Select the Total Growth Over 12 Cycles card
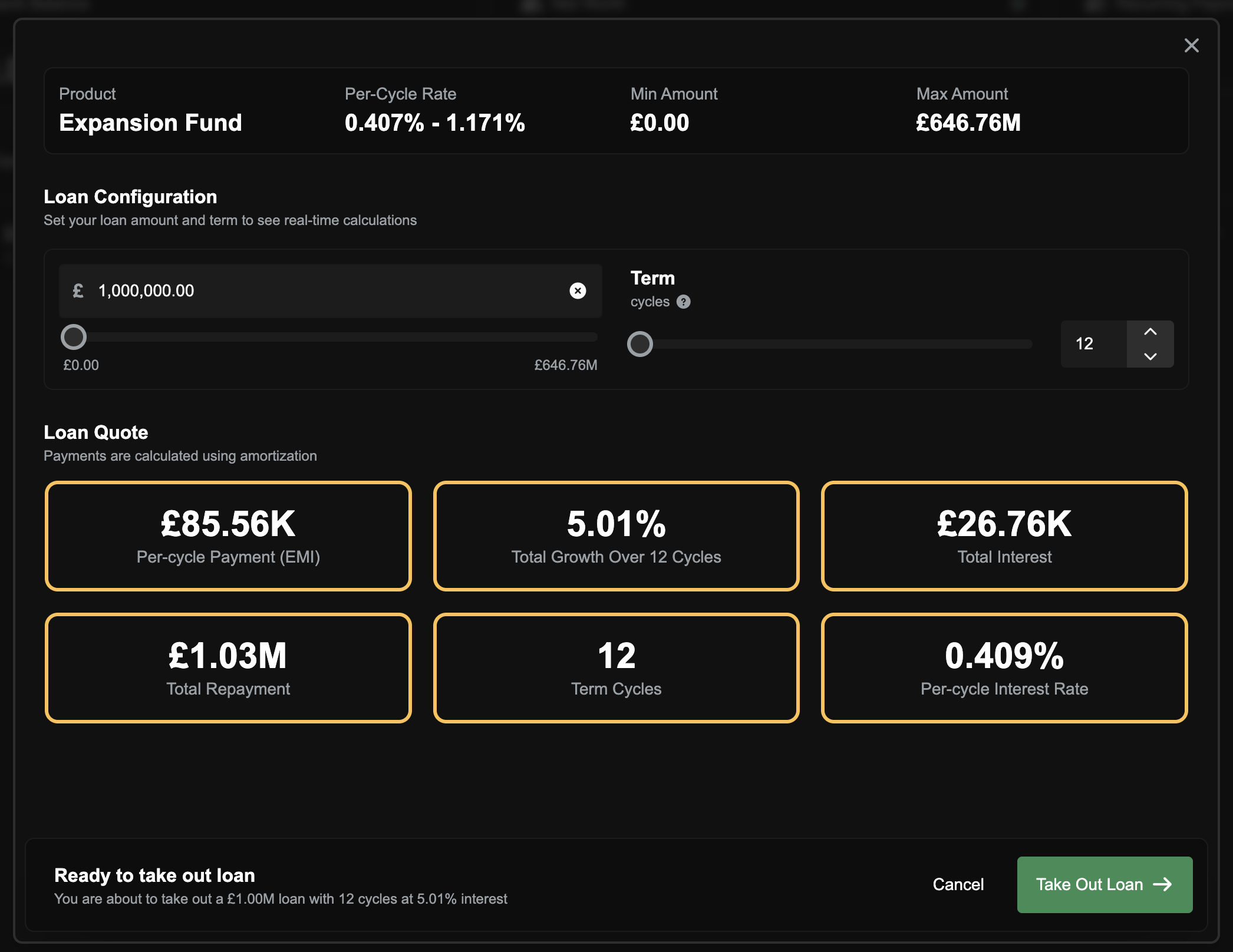 point(616,536)
